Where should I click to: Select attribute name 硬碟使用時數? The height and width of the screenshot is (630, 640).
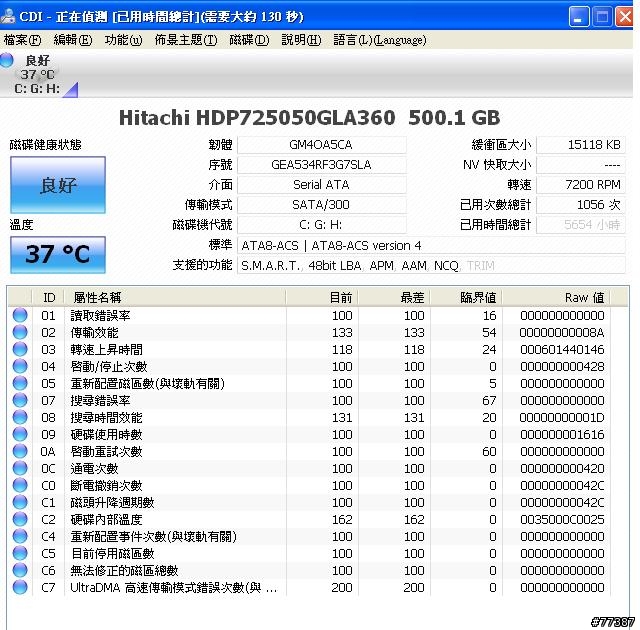[107, 435]
